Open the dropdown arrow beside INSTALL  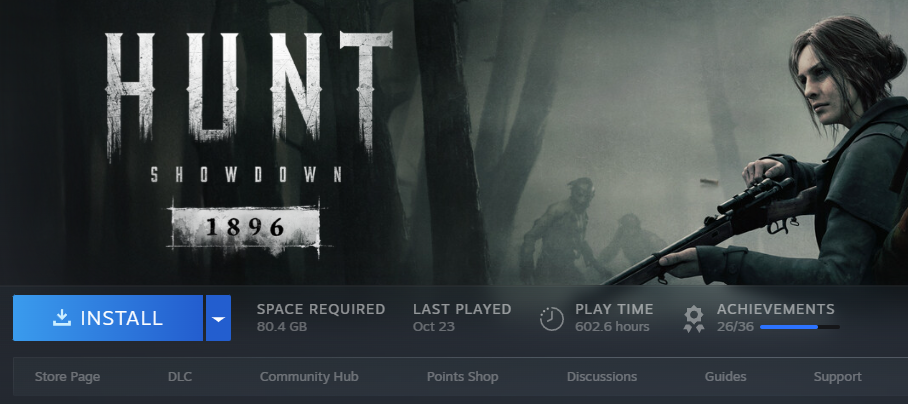[x=218, y=318]
